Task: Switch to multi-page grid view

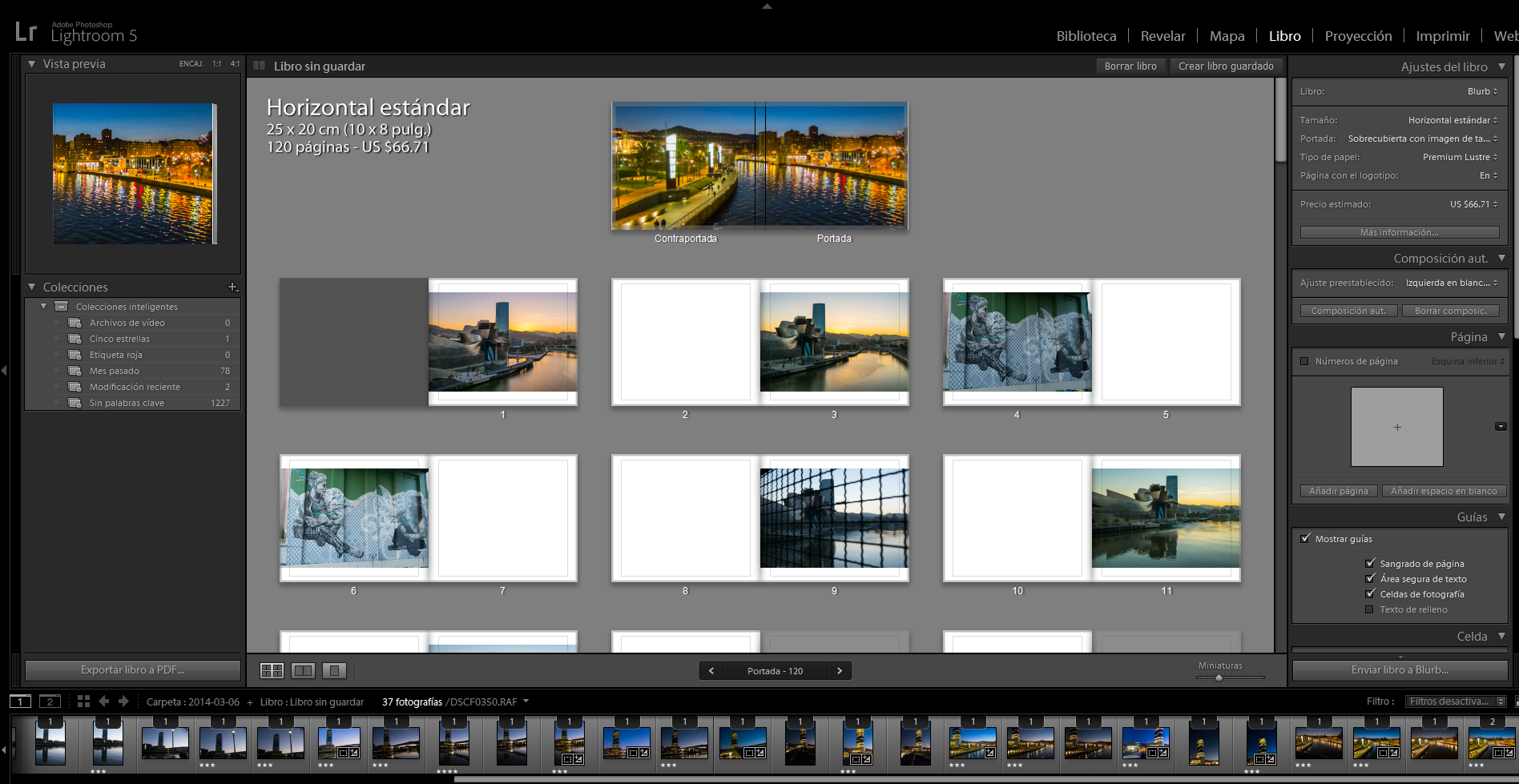Action: pyautogui.click(x=272, y=670)
